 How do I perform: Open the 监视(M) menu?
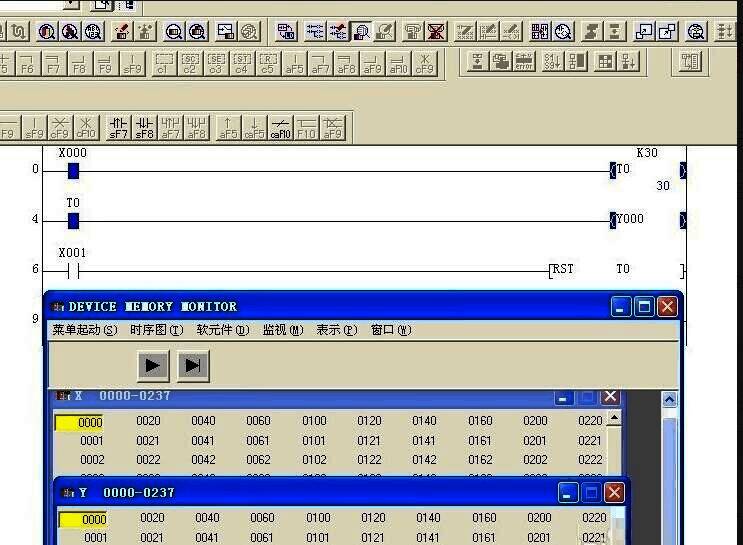pyautogui.click(x=282, y=330)
